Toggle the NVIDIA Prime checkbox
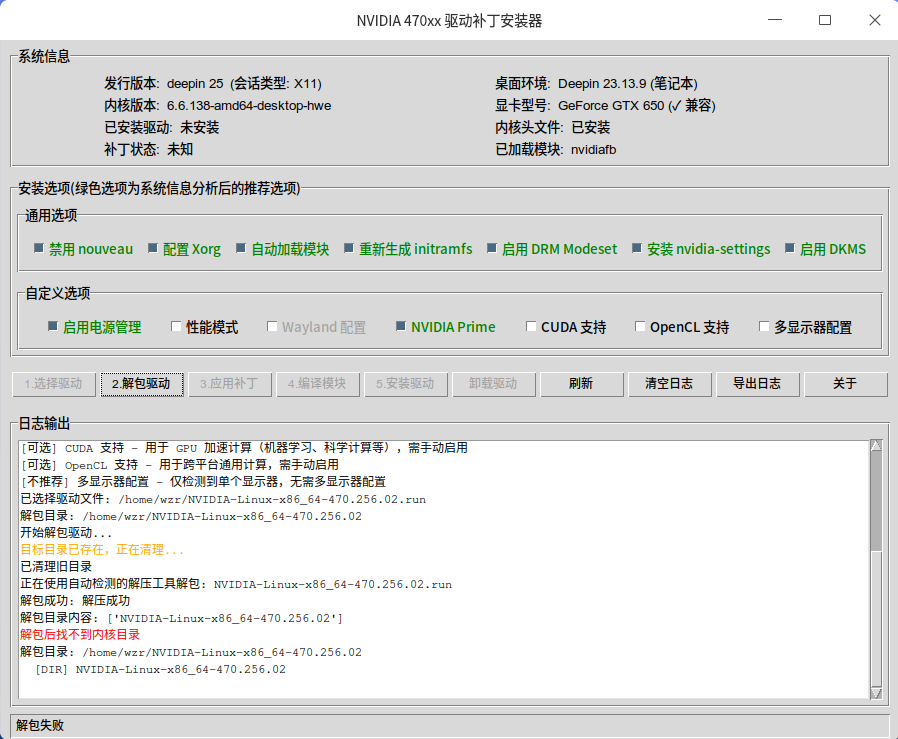The height and width of the screenshot is (739, 898). (401, 327)
